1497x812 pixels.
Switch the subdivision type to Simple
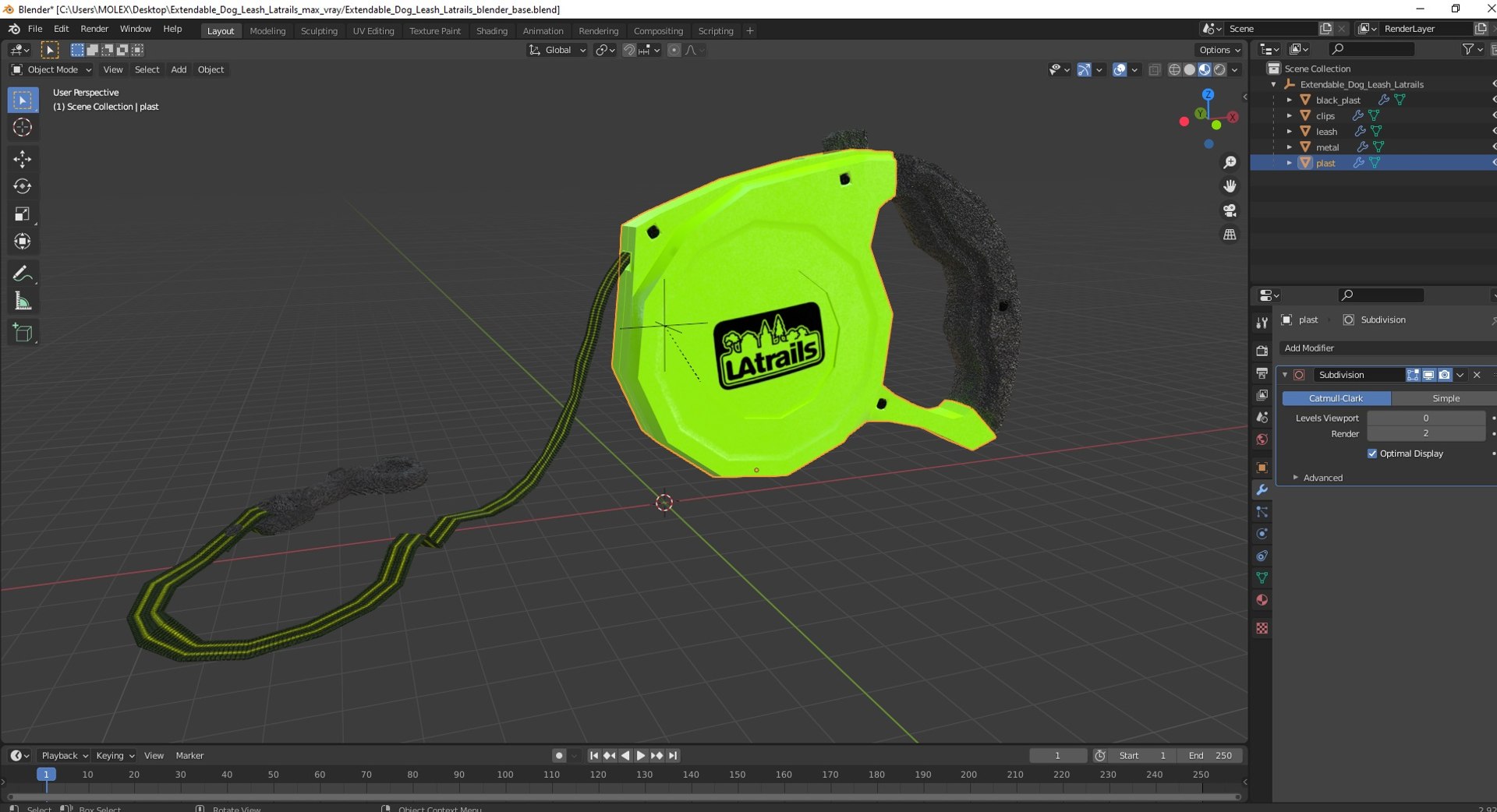coord(1445,398)
